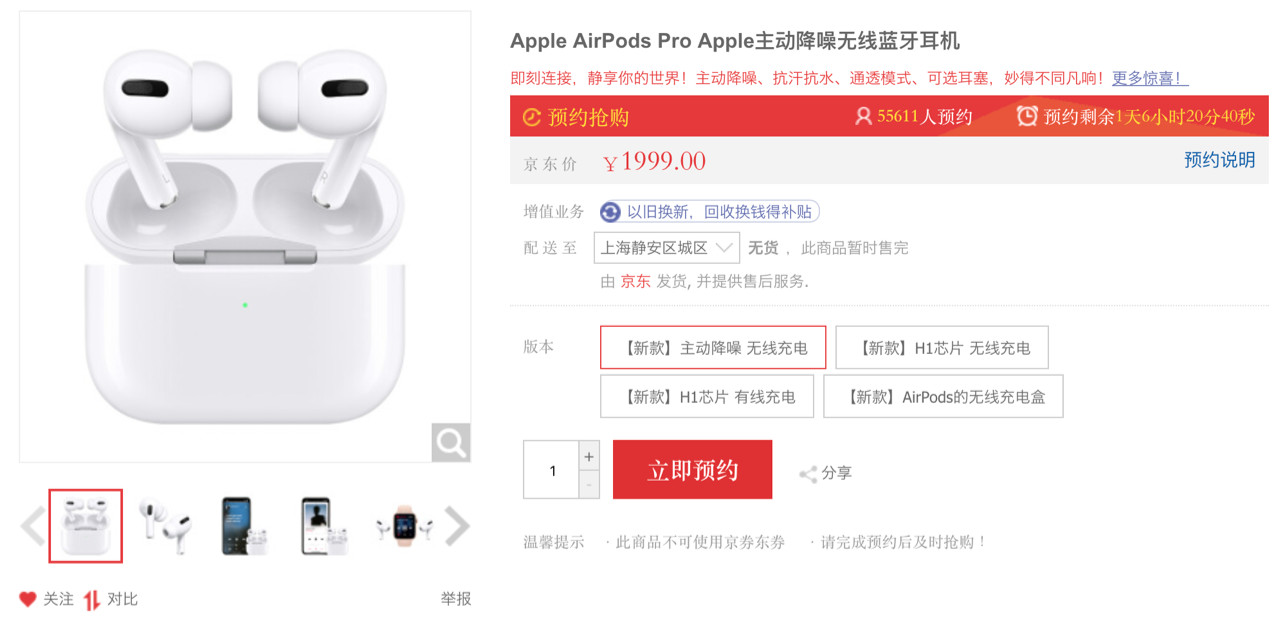
Task: Select the 【新款】AirPods的无线充电盒 version
Action: tap(942, 396)
